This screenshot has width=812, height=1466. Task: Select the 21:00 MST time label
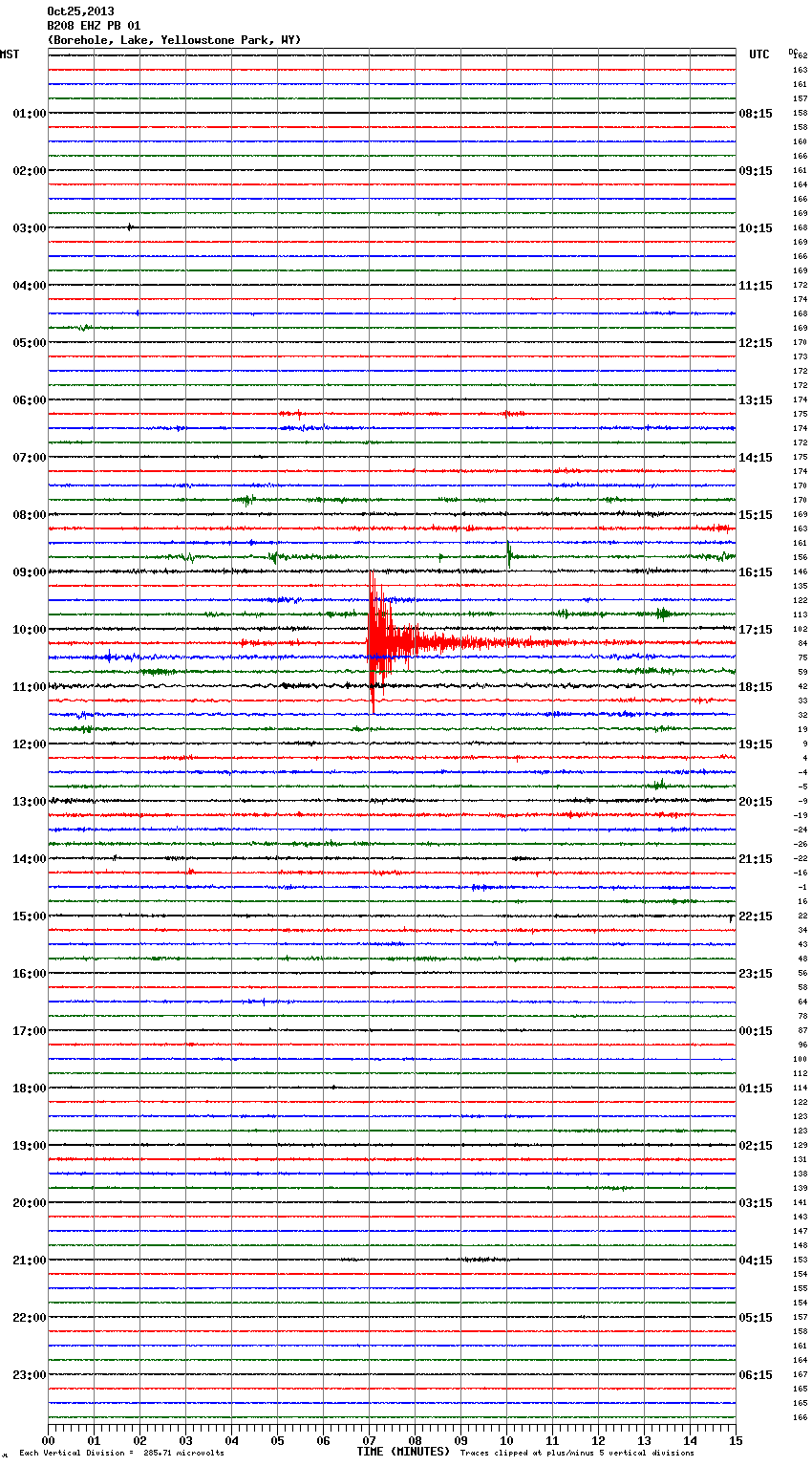[x=30, y=1261]
